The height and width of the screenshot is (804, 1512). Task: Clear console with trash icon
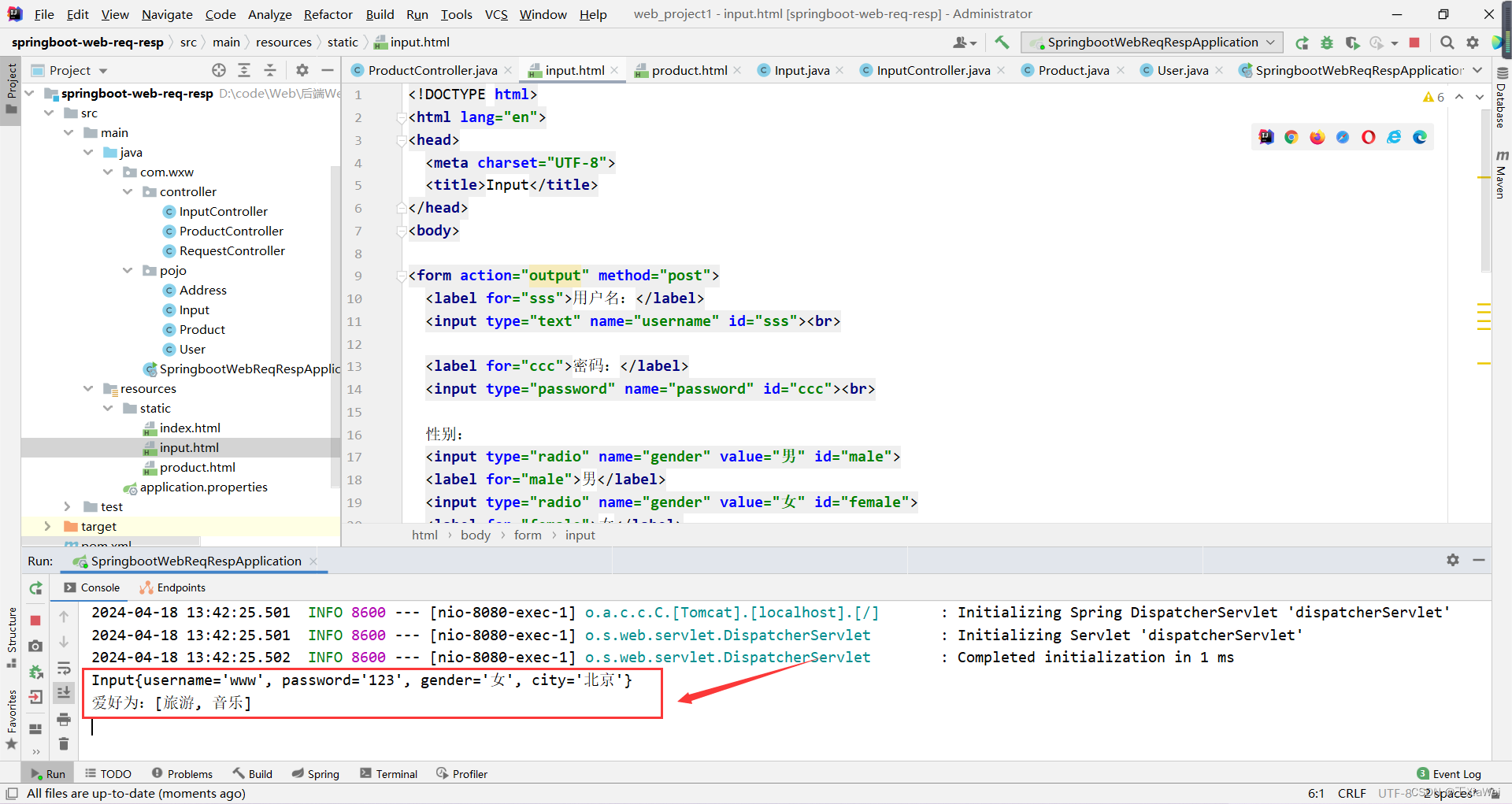point(64,743)
